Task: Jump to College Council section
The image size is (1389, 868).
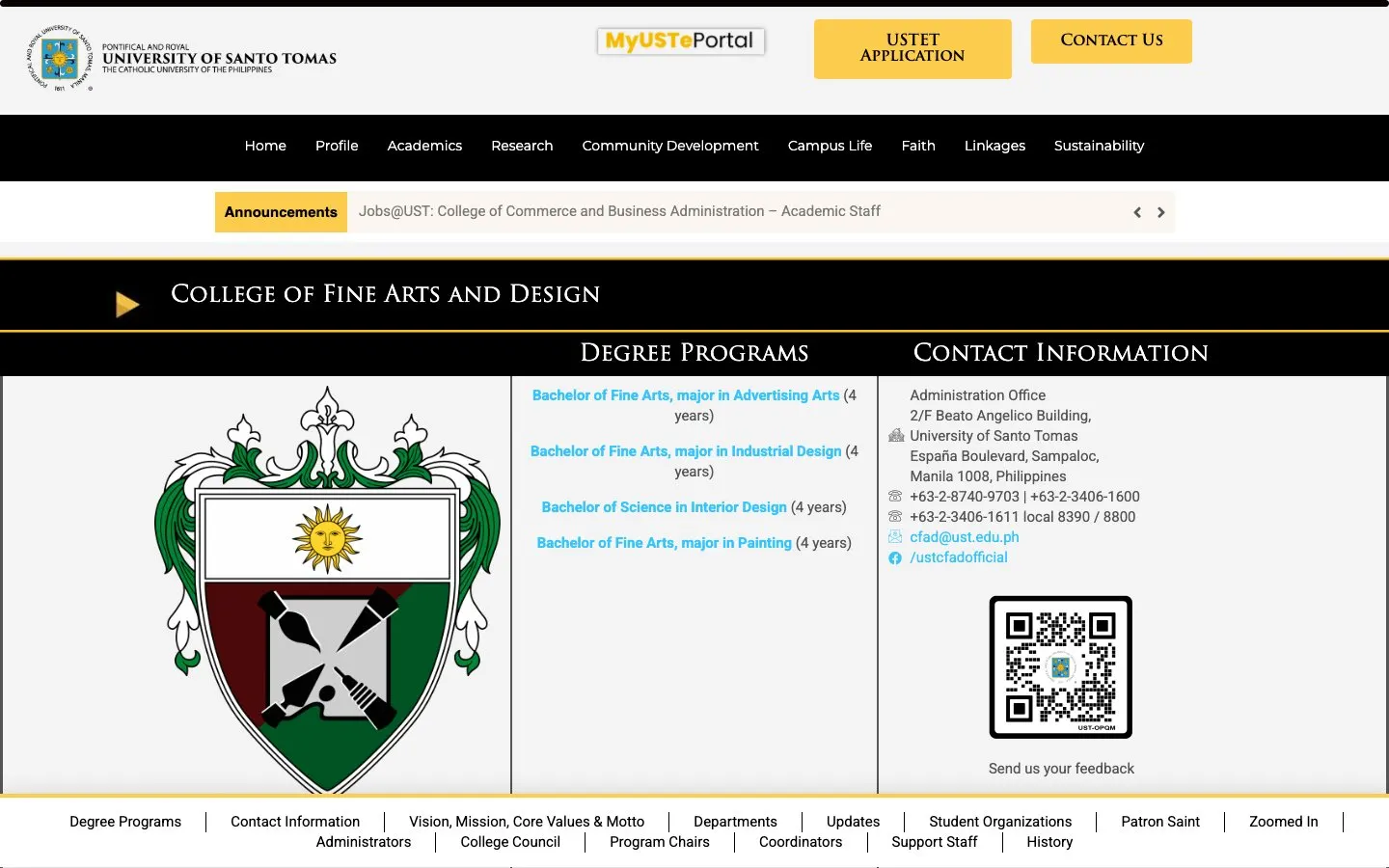Action: [510, 842]
